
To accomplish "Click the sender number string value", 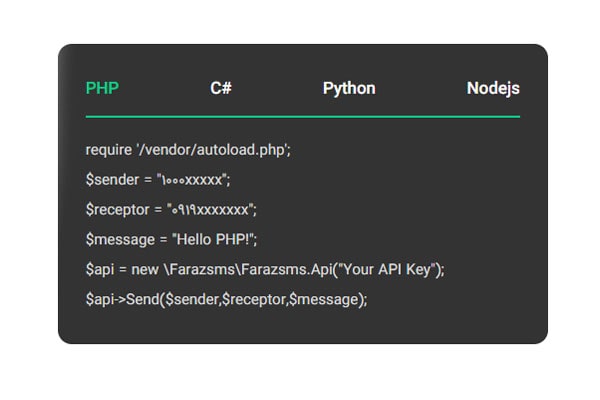I will pos(192,180).
